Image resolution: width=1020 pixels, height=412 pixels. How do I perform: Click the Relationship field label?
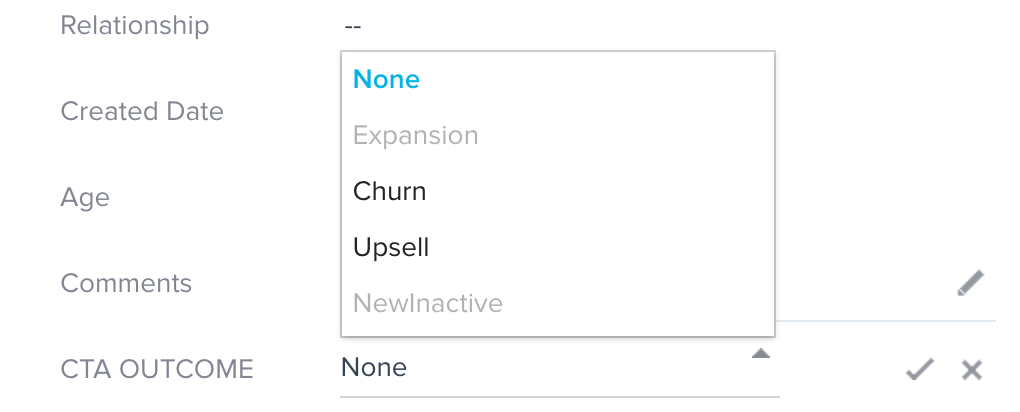click(x=135, y=25)
